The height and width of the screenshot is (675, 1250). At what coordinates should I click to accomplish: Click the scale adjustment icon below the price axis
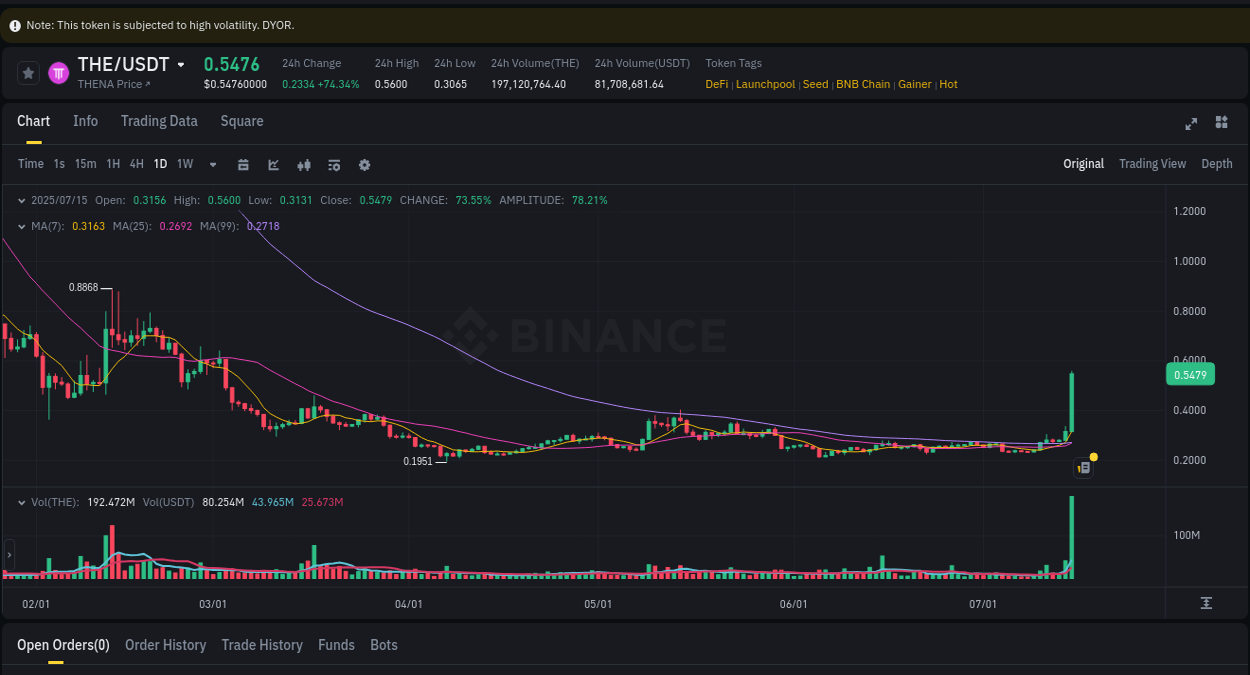point(1207,604)
